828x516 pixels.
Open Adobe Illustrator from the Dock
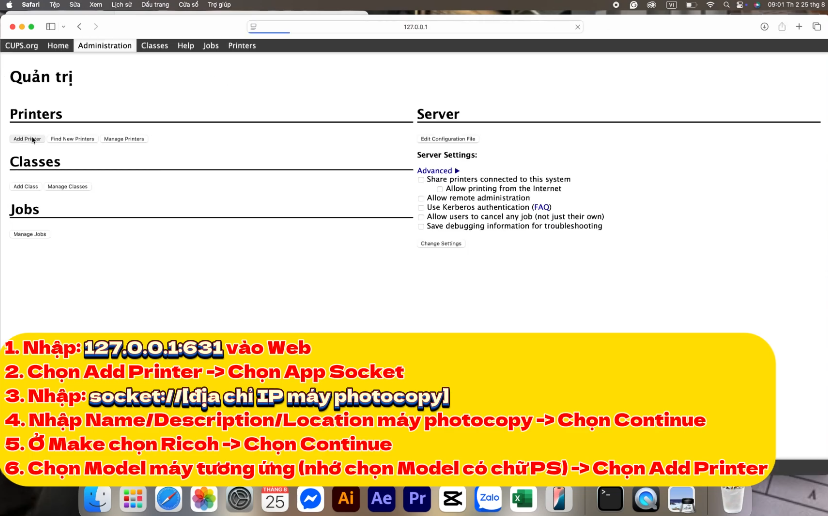(346, 497)
